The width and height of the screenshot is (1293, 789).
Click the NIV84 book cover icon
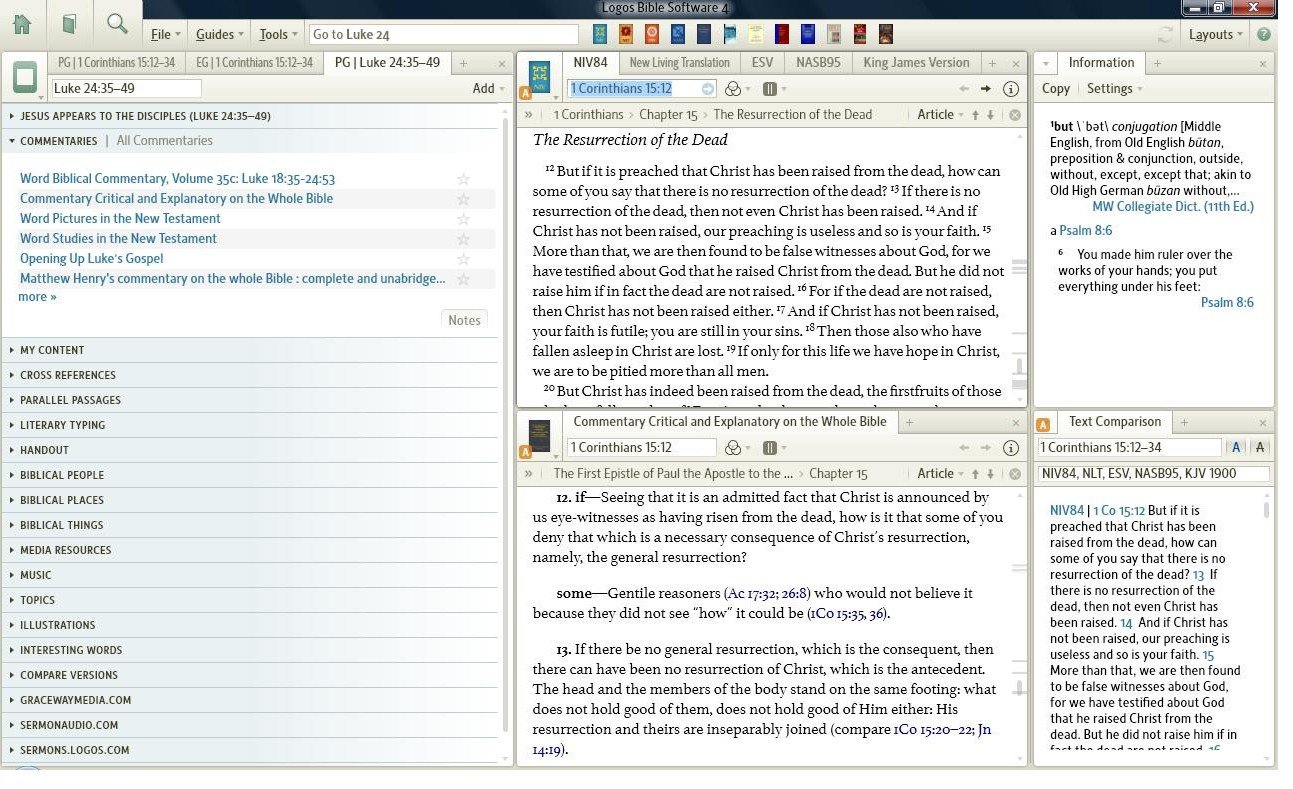539,76
